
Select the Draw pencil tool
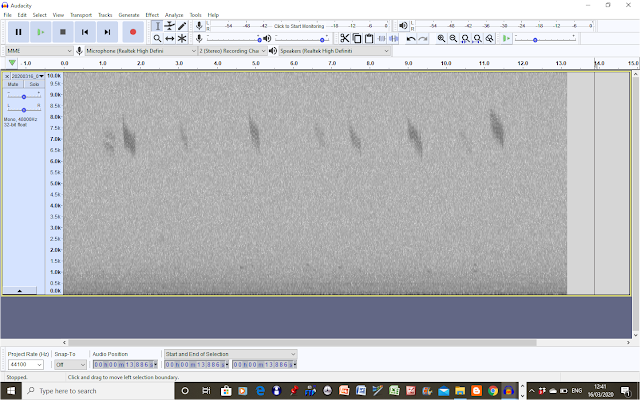point(182,26)
